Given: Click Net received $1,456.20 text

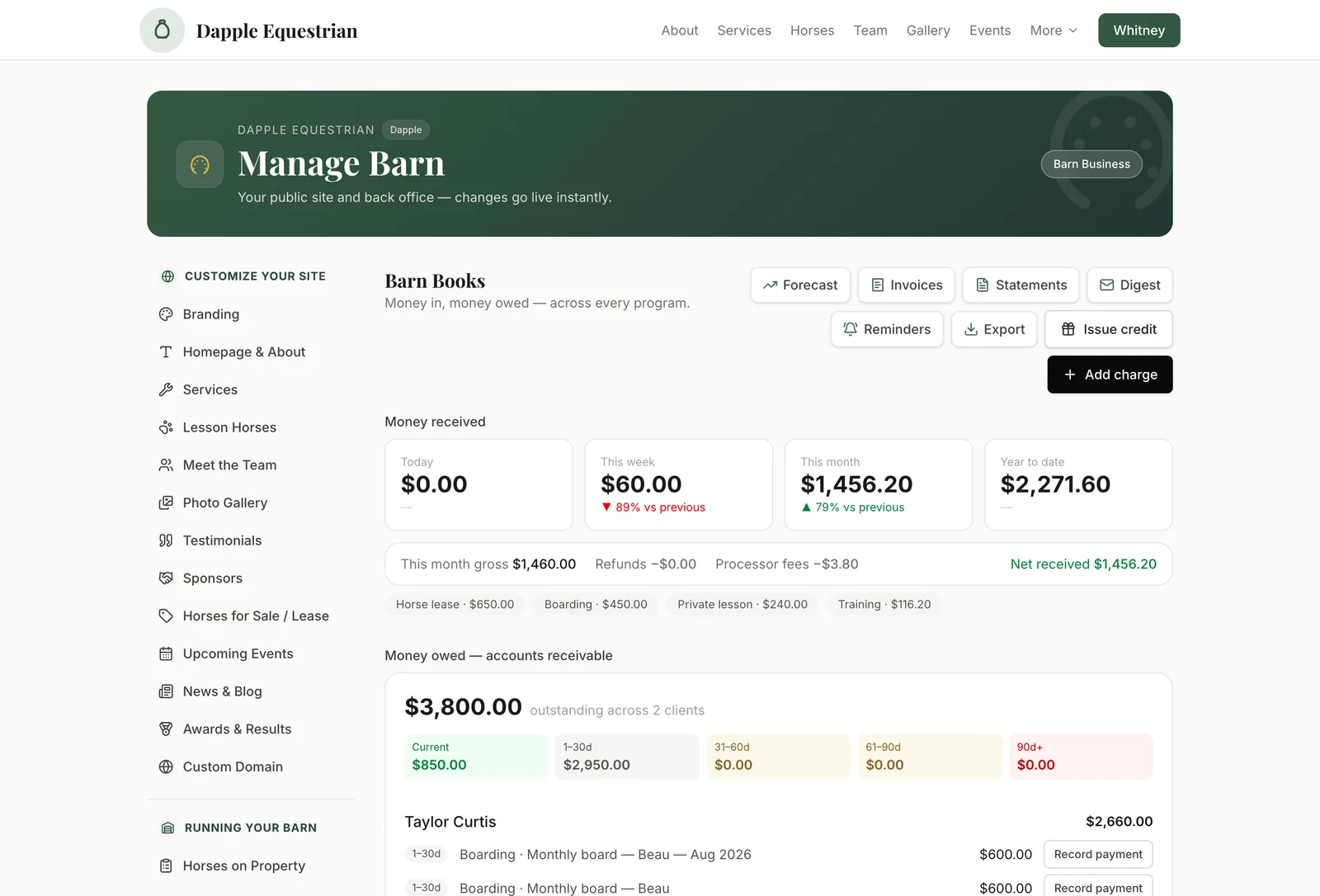Looking at the screenshot, I should tap(1083, 564).
